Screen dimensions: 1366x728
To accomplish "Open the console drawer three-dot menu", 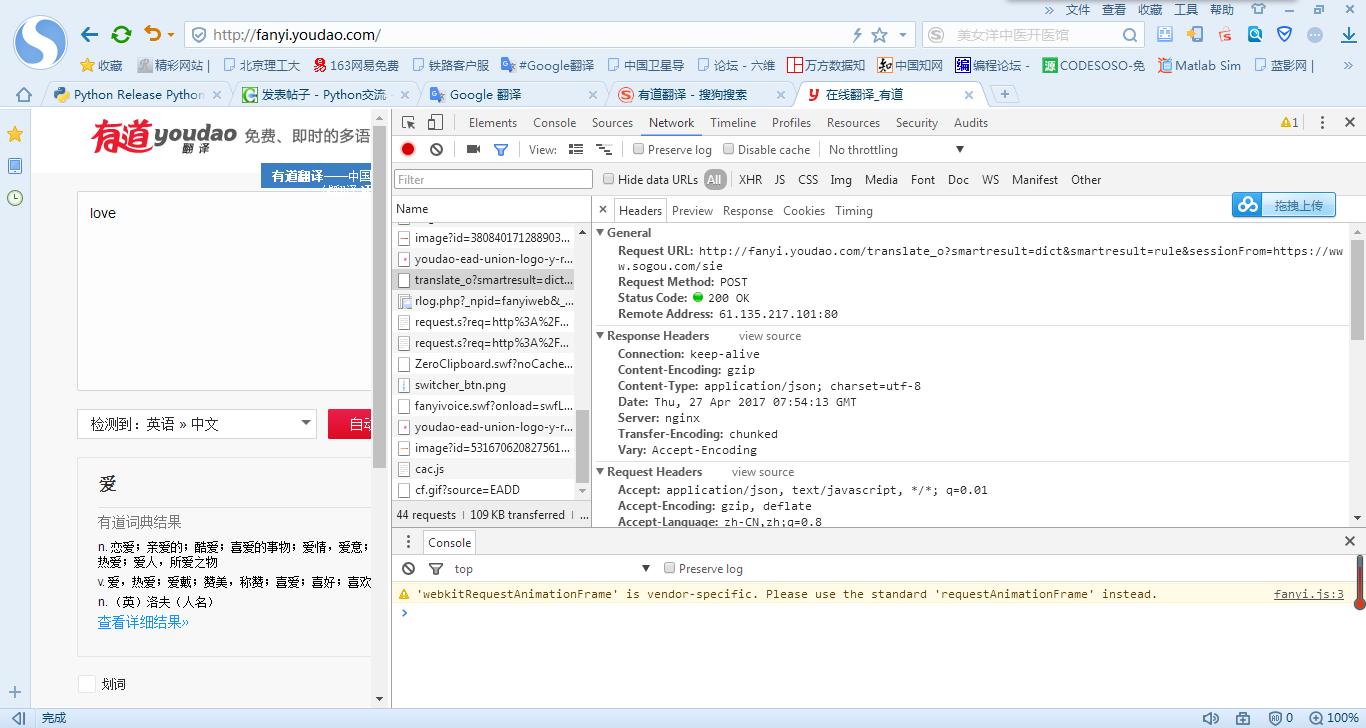I will coord(408,542).
